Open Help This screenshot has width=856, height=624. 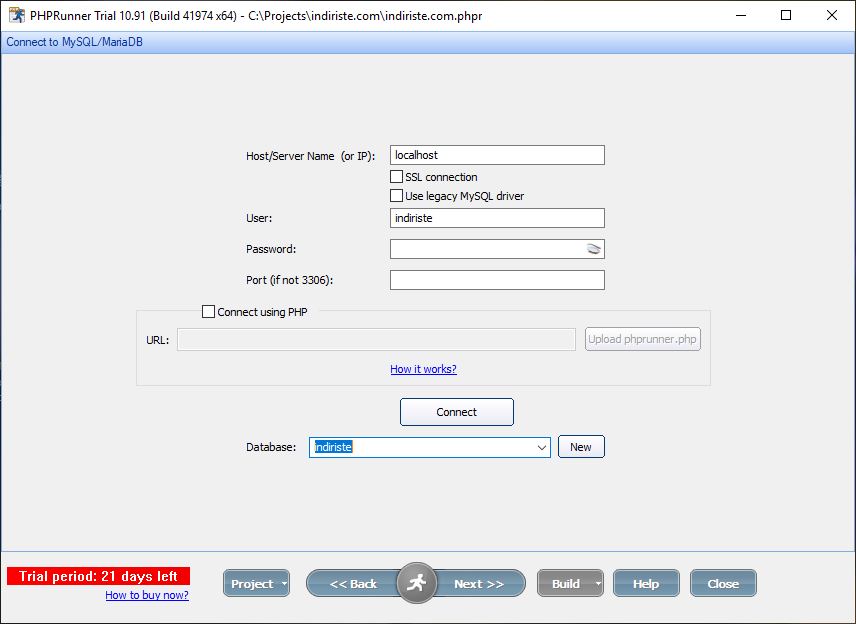pos(646,584)
